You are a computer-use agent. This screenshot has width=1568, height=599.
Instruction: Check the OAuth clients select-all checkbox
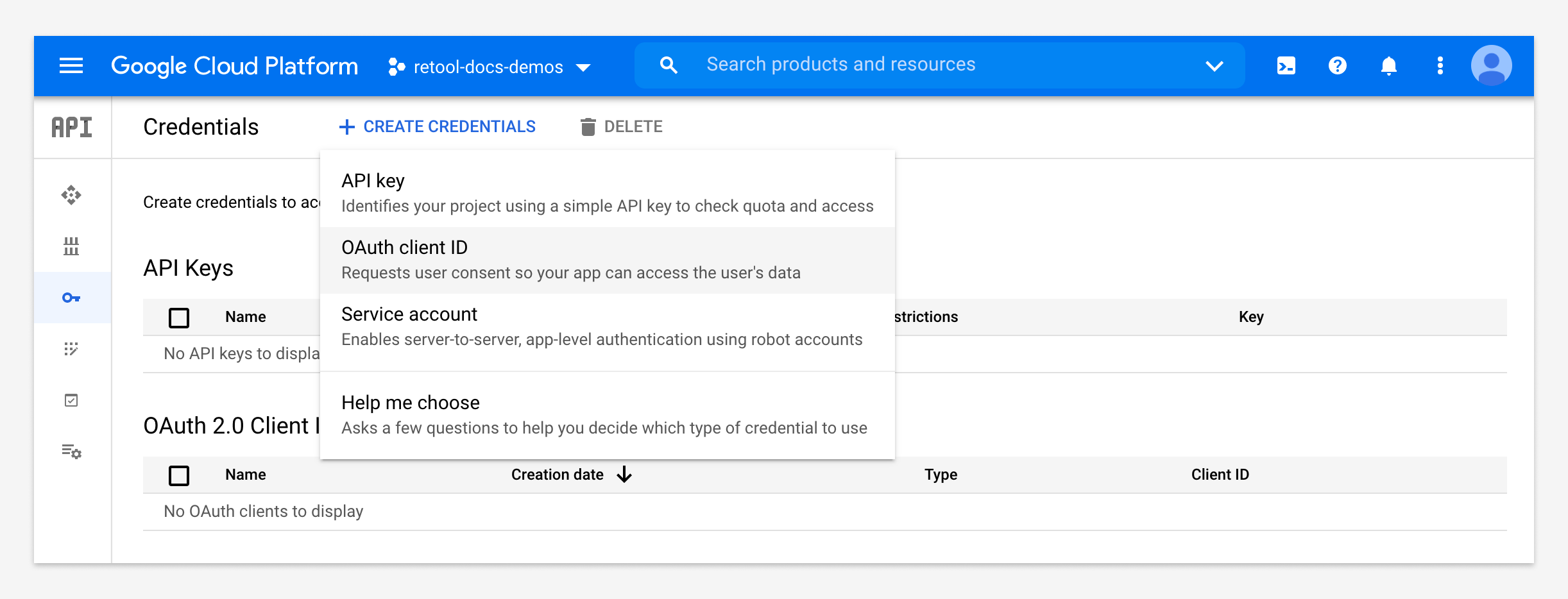pos(179,475)
